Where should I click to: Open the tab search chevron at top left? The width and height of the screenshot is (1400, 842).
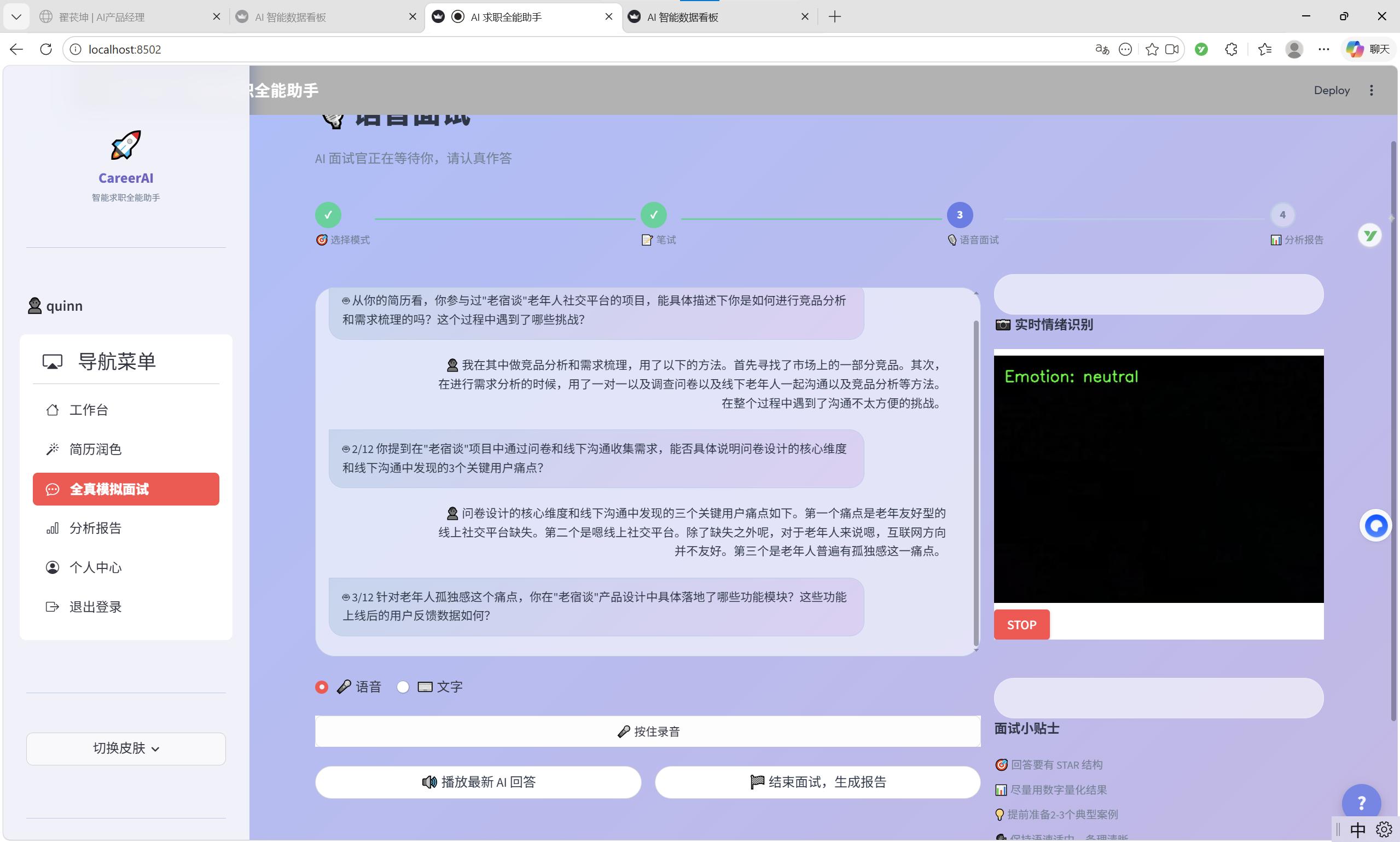point(16,16)
